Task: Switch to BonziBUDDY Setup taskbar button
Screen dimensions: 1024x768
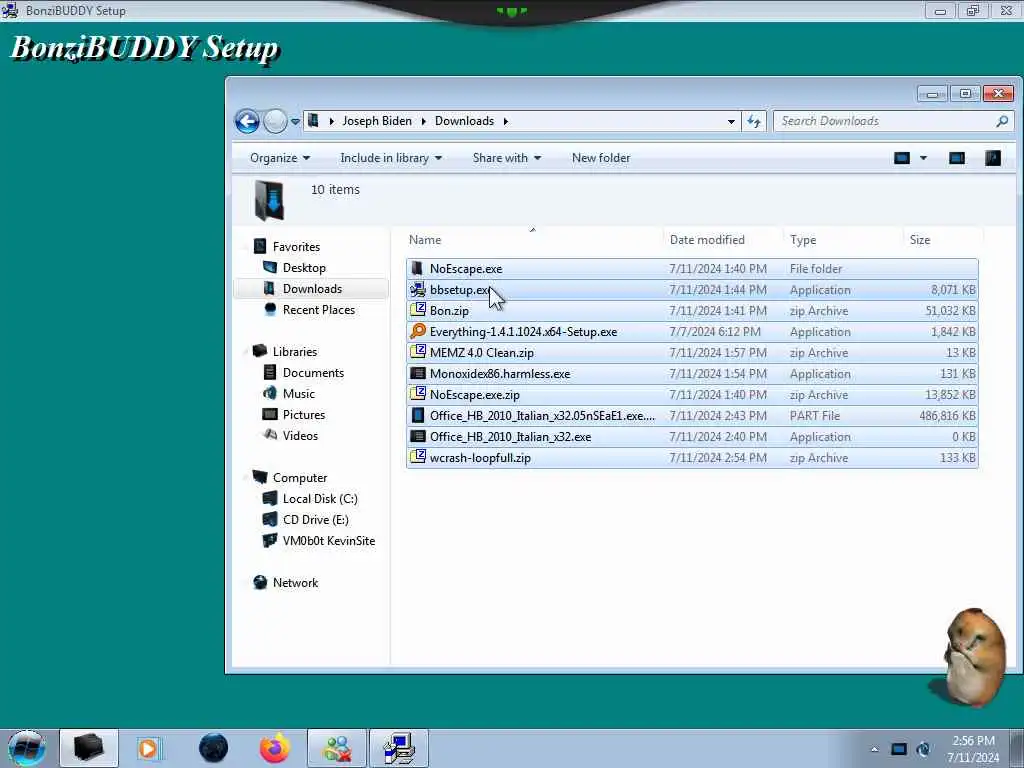Action: click(x=399, y=748)
